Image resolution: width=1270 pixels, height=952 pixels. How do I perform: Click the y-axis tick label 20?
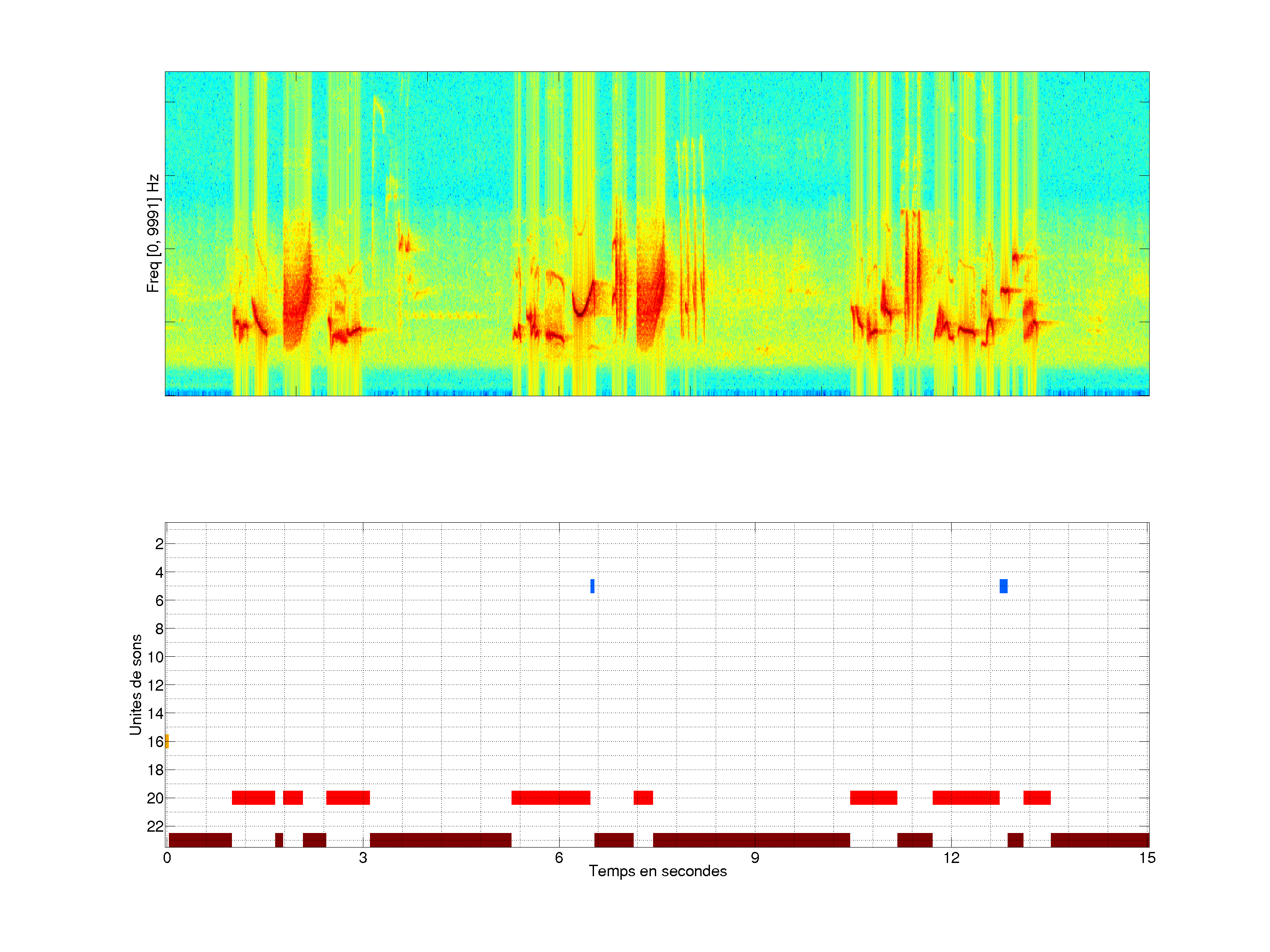(155, 798)
